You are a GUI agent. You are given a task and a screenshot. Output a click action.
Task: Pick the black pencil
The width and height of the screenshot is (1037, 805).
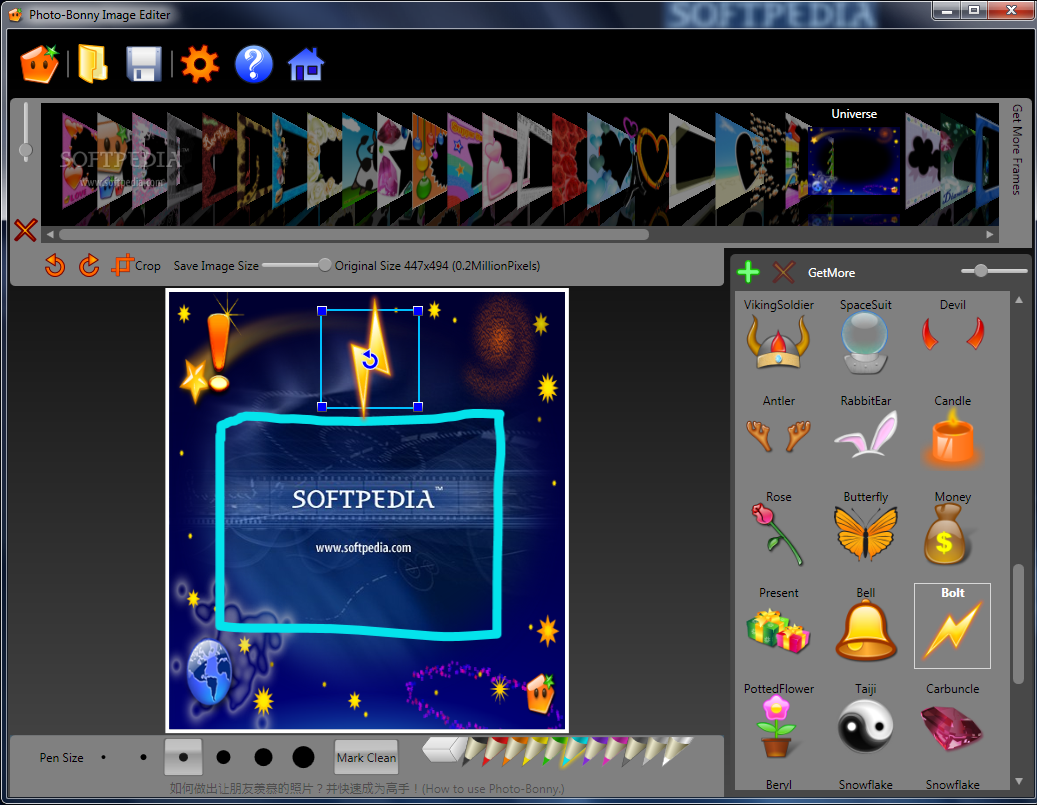pyautogui.click(x=475, y=750)
